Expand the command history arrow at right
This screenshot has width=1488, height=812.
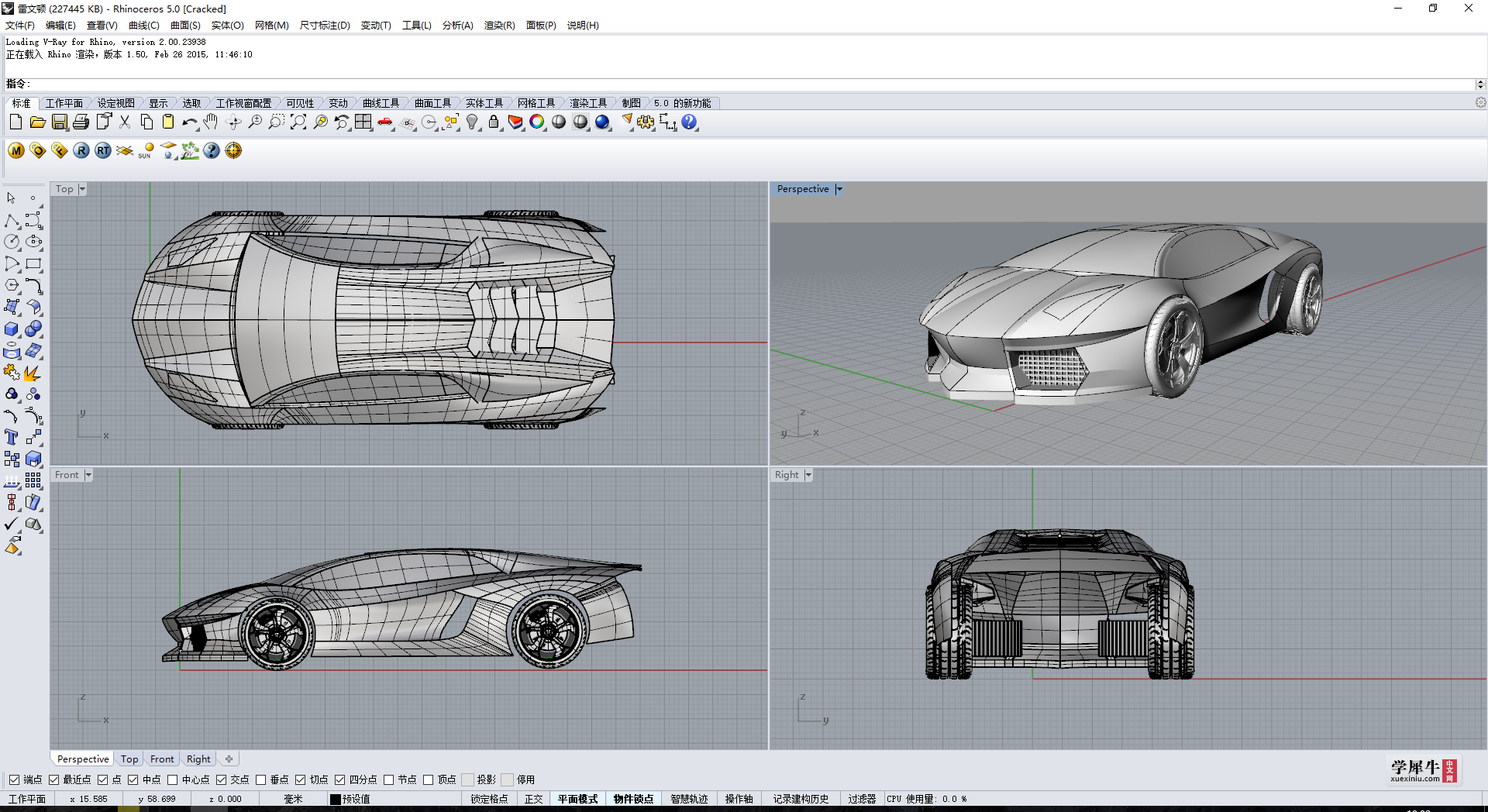(1480, 84)
